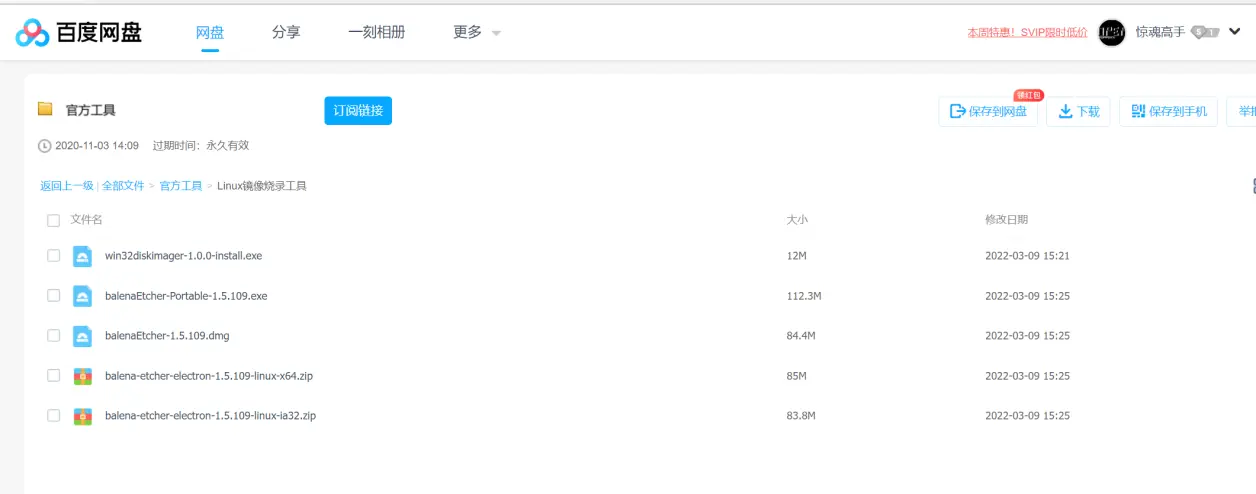The width and height of the screenshot is (1256, 494).
Task: Sort by 大小 column header
Action: [x=797, y=219]
